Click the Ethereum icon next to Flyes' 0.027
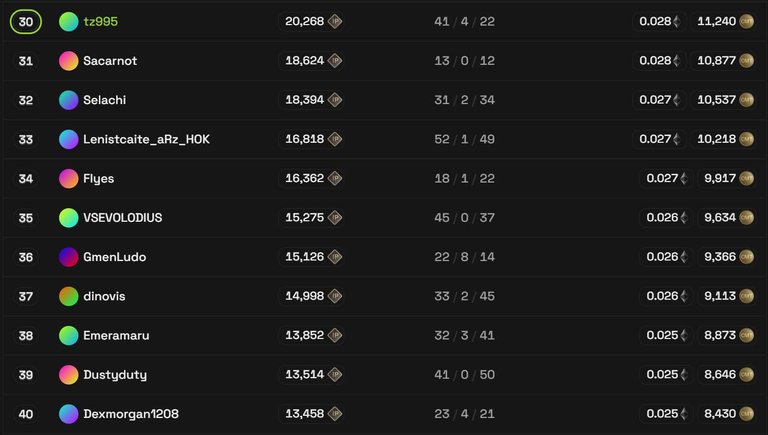768x435 pixels. (x=684, y=178)
